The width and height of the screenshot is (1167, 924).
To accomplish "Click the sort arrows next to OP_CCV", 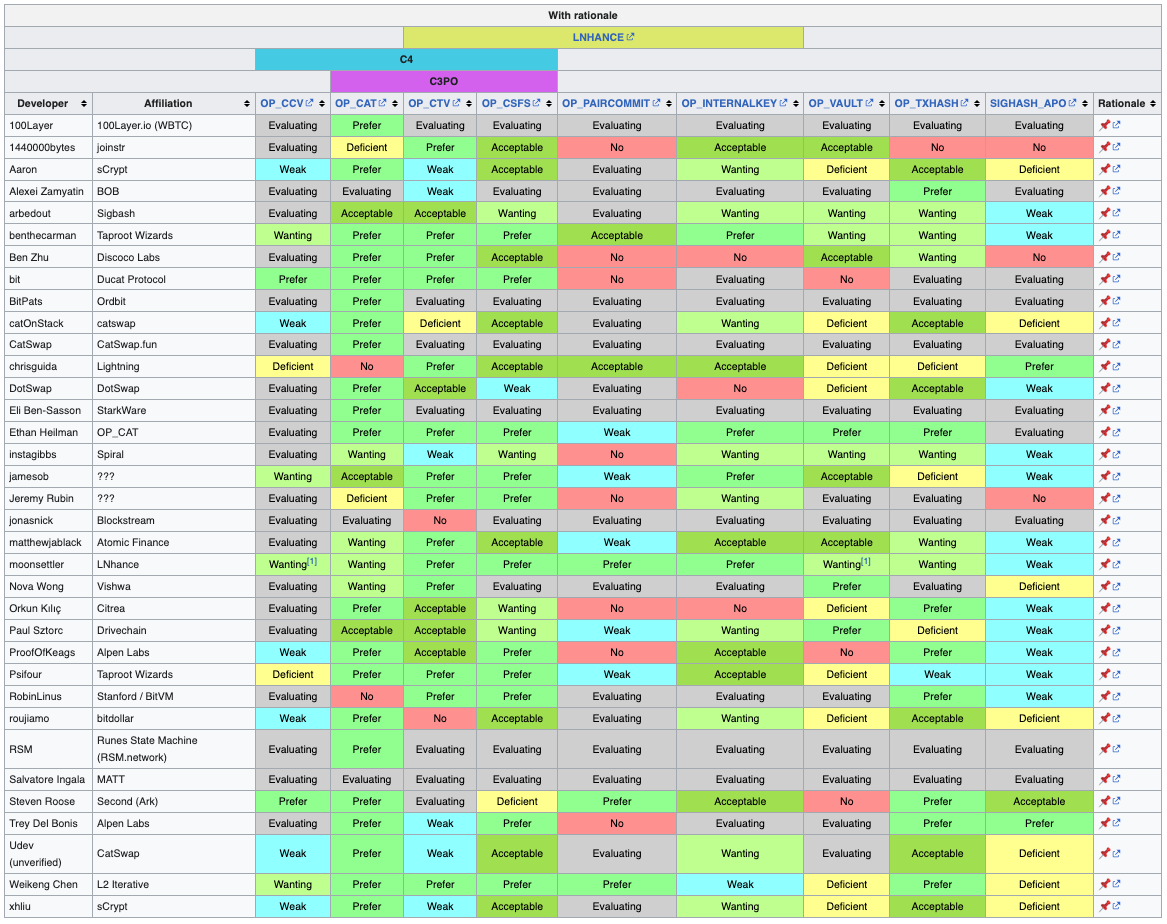I will tap(322, 103).
